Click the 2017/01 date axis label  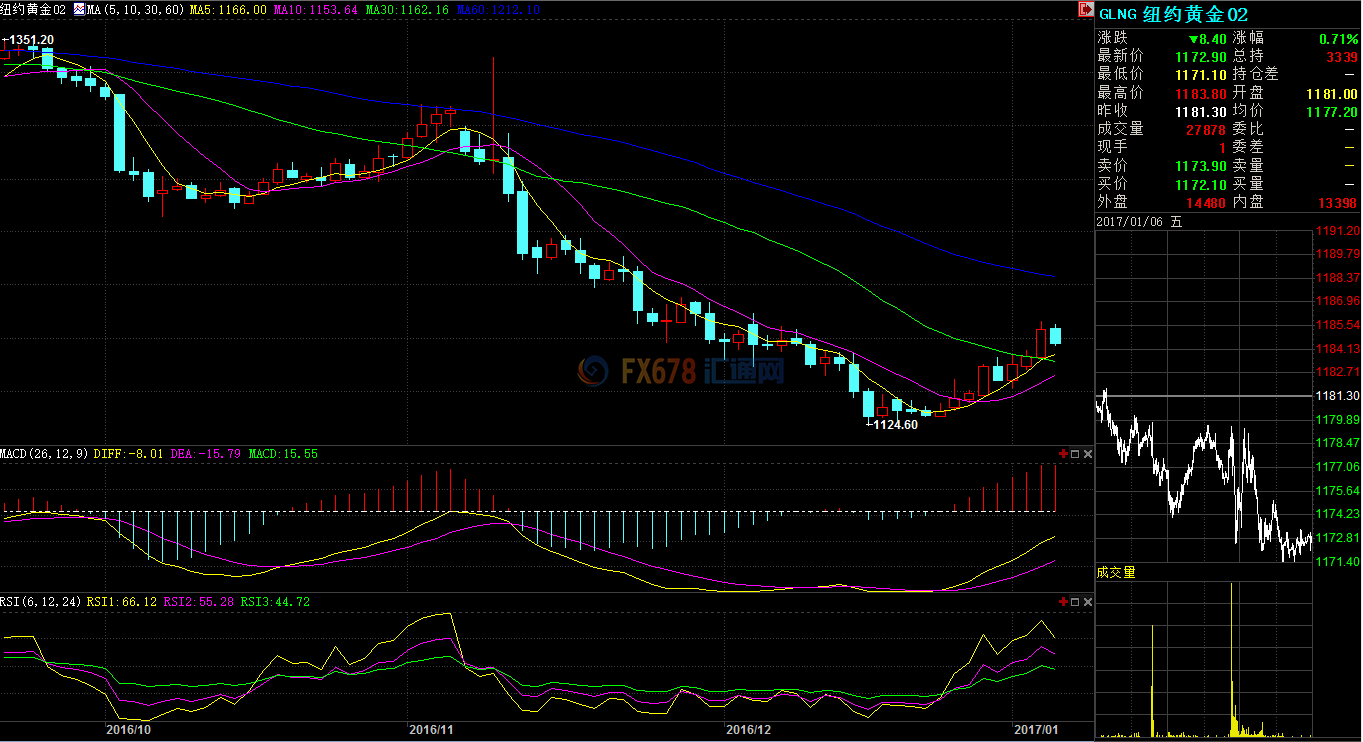coord(1035,729)
